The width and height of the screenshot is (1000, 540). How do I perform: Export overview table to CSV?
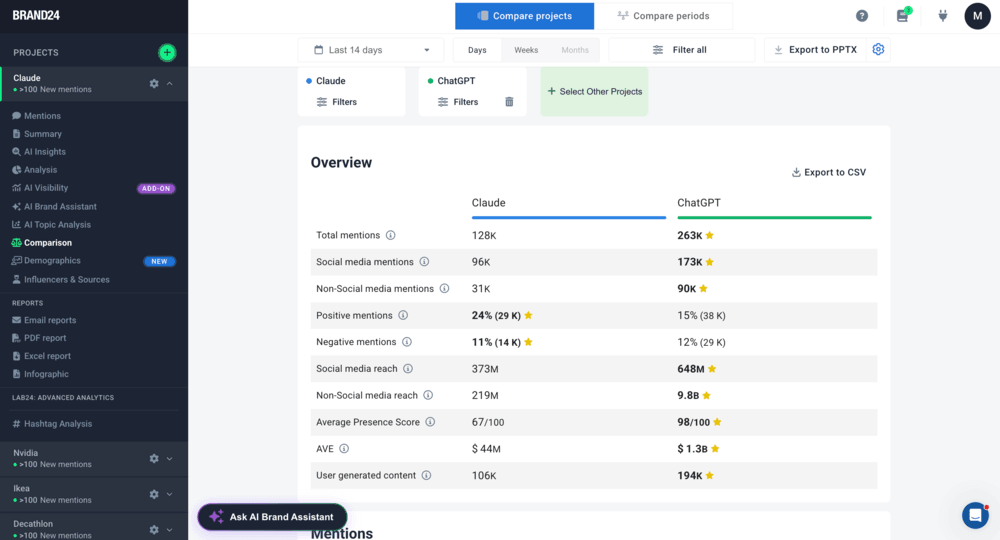tap(828, 172)
